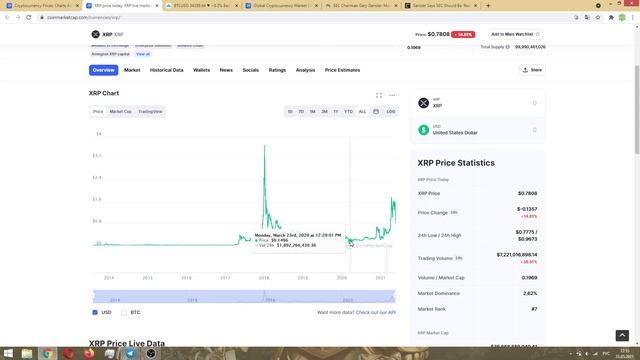Click the United States Dollar icon
This screenshot has width=640, height=360.
coord(424,130)
